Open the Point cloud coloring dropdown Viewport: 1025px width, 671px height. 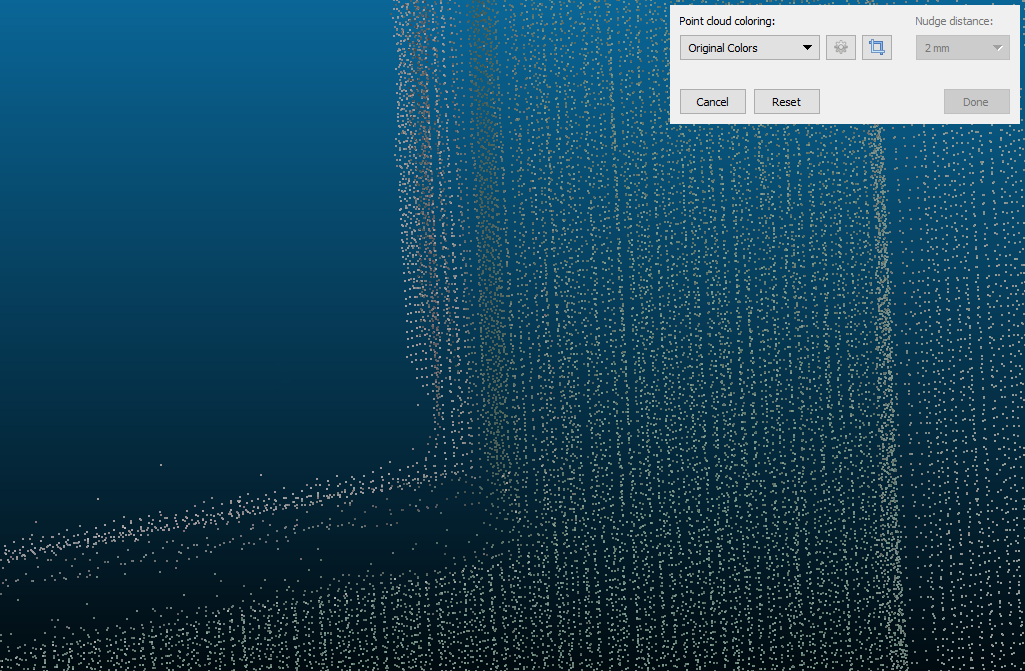point(749,48)
